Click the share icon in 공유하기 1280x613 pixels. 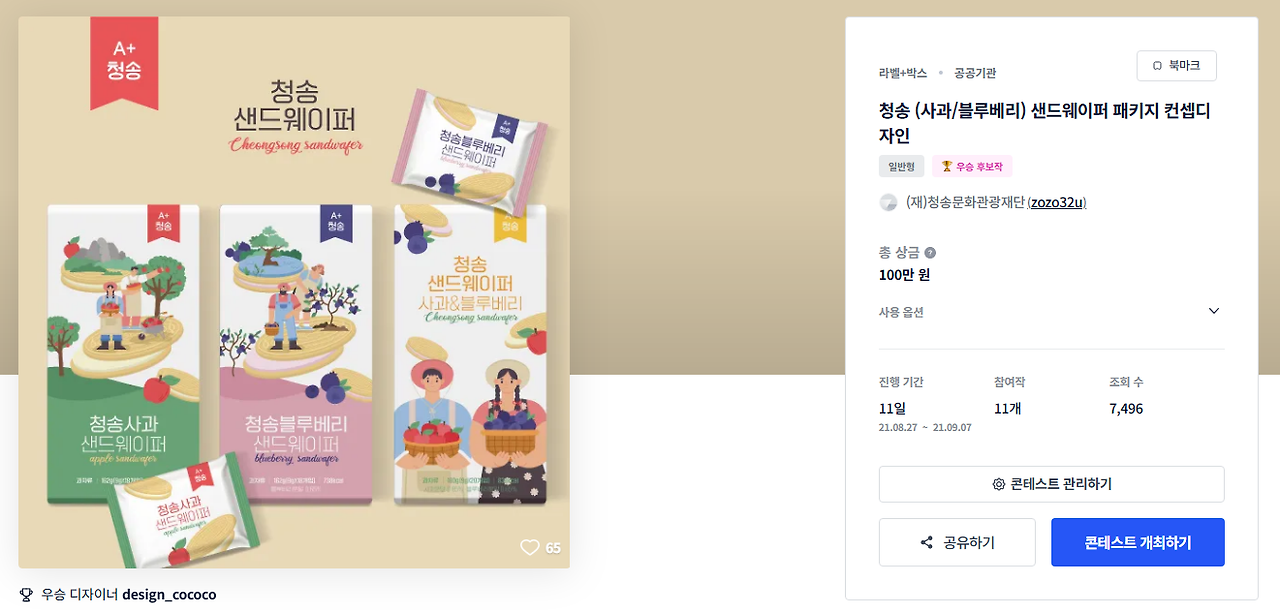pyautogui.click(x=926, y=543)
